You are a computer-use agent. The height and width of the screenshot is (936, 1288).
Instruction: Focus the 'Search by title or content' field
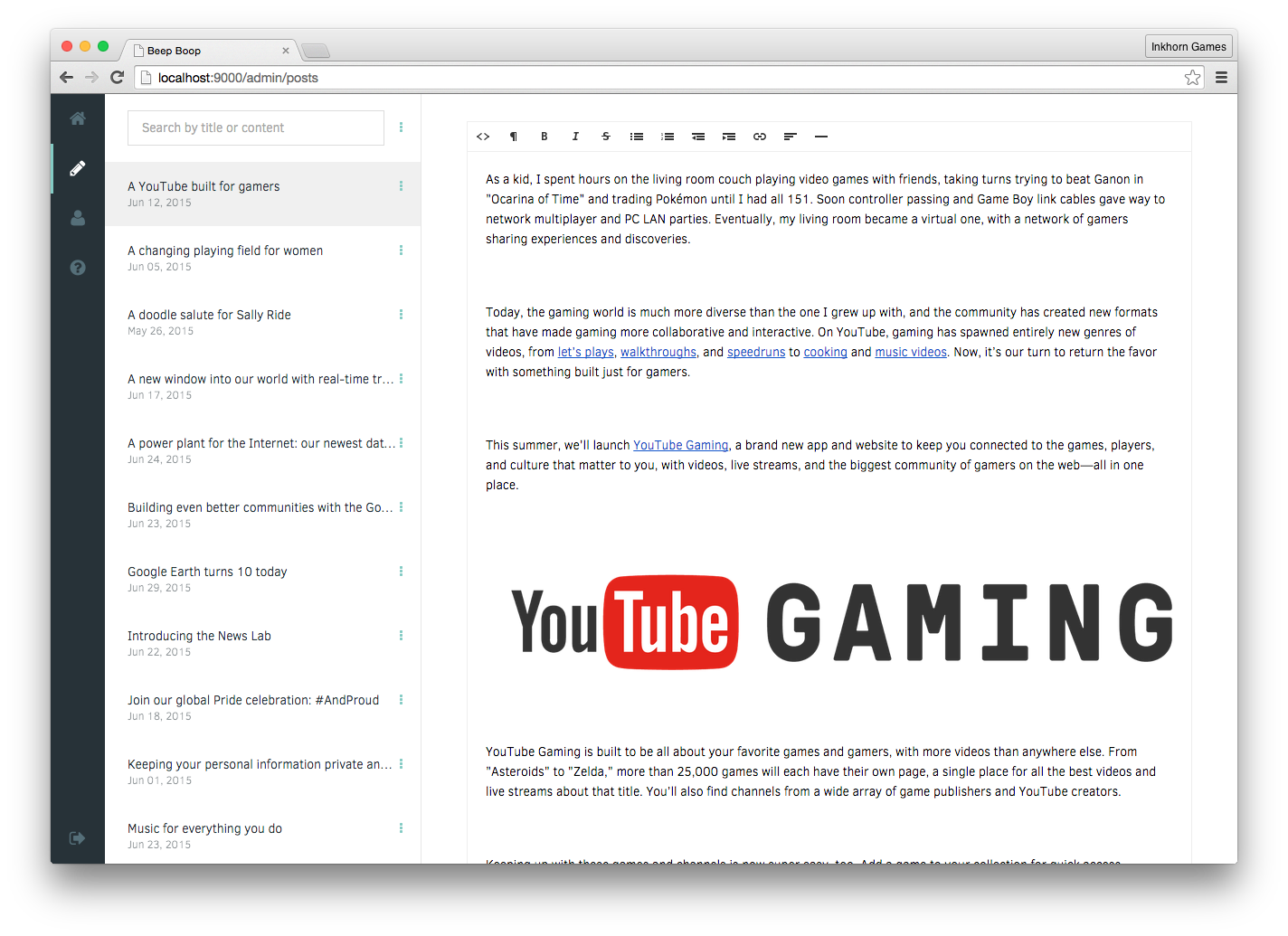pos(256,128)
